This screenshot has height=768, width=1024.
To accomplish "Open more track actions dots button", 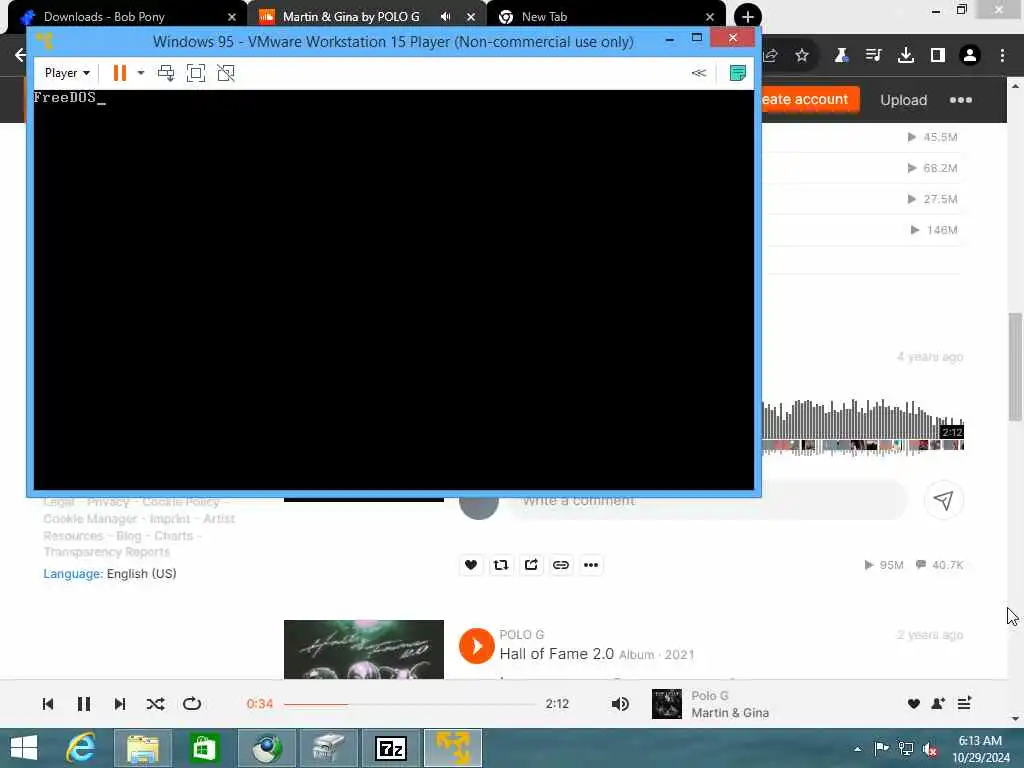I will tap(591, 565).
